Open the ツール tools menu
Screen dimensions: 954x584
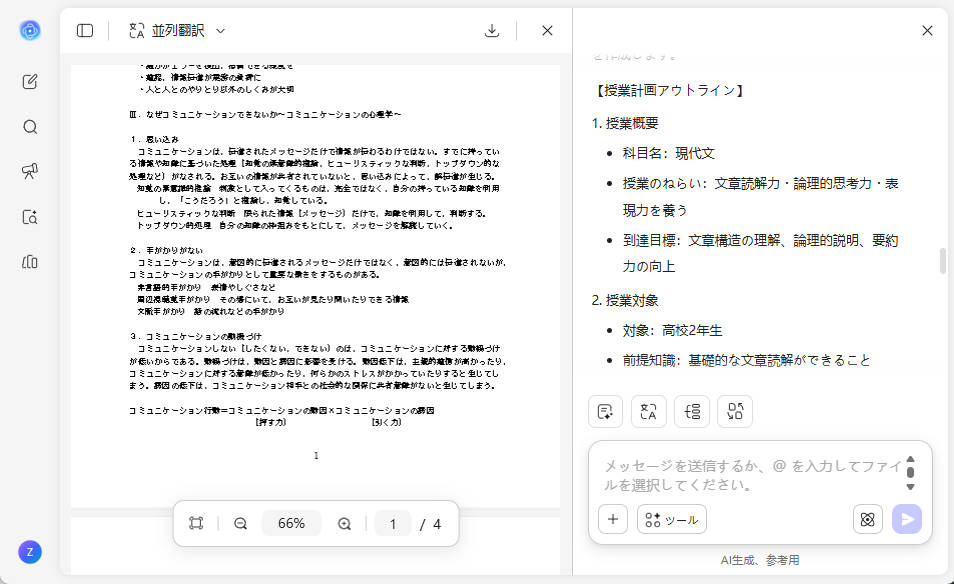tap(671, 519)
